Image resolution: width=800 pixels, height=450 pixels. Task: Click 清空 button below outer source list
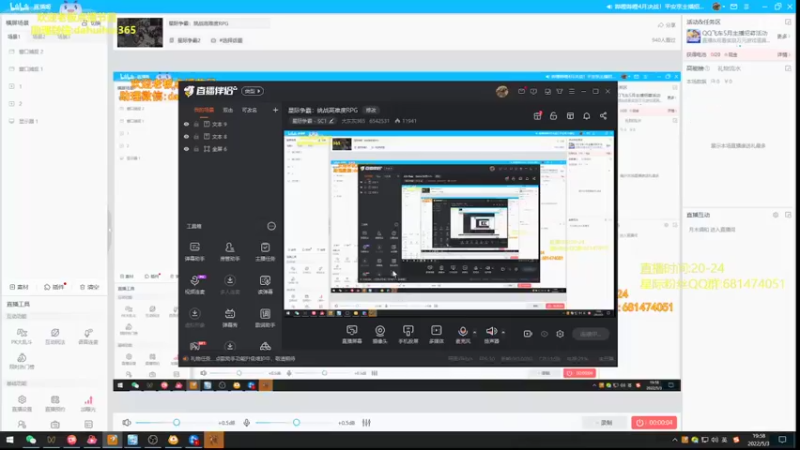click(89, 287)
